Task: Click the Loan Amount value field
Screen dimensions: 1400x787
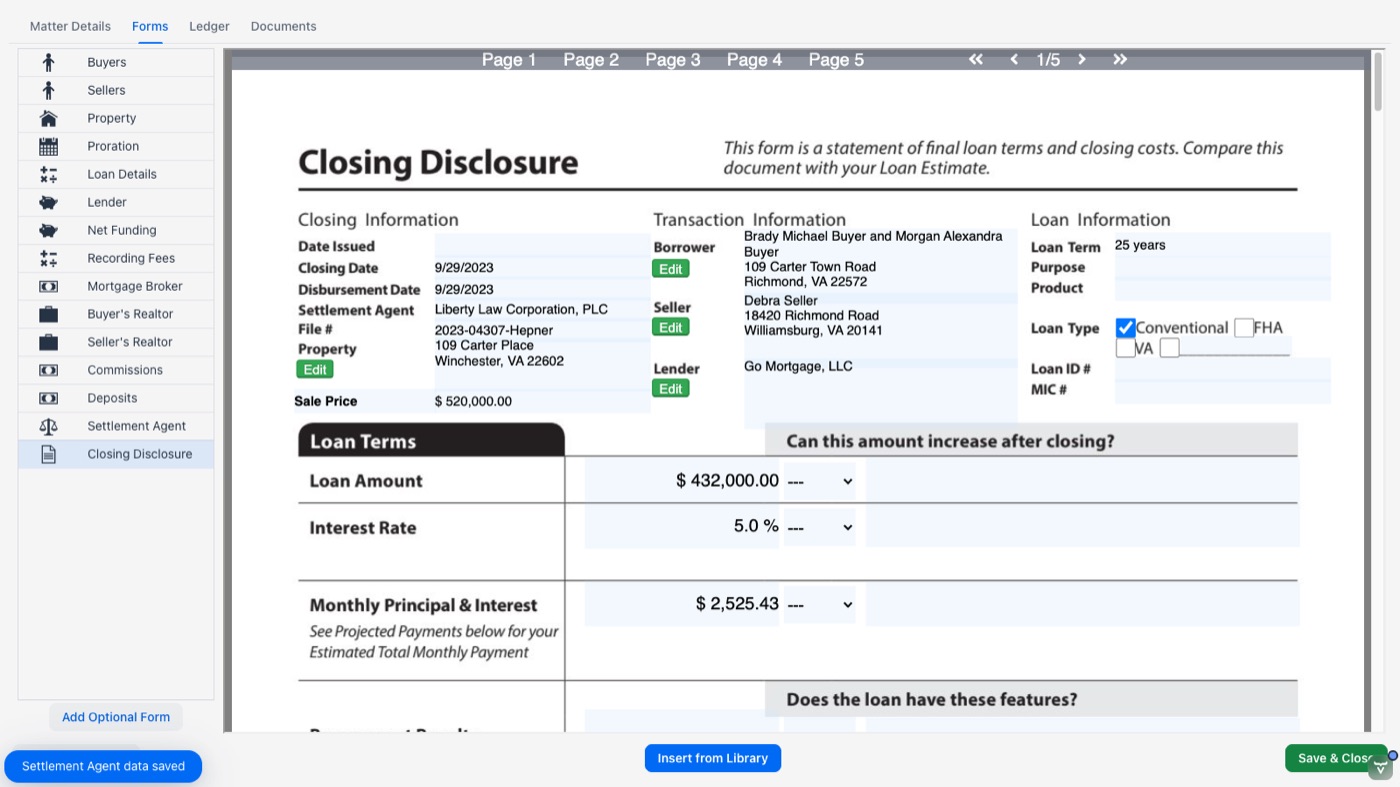Action: 683,481
